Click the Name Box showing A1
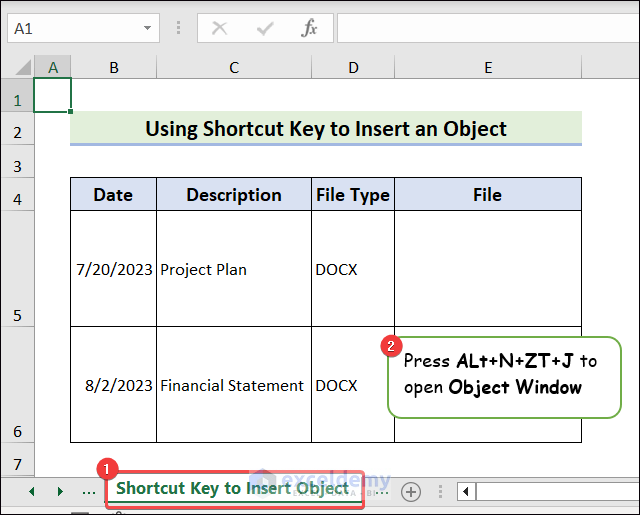The image size is (640, 515). pos(70,29)
